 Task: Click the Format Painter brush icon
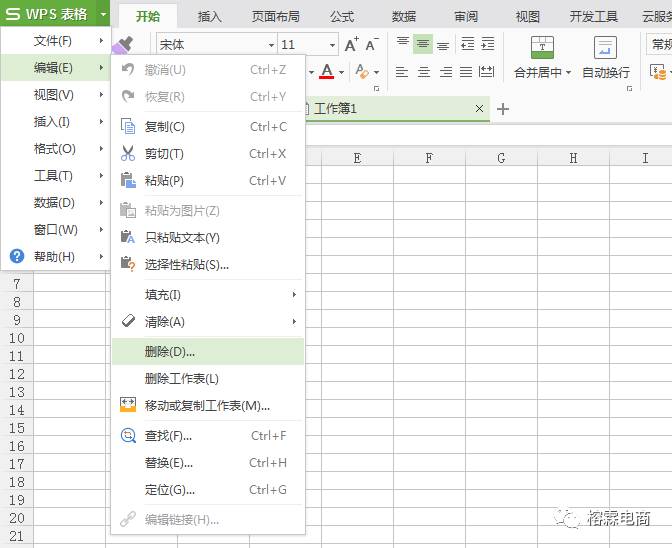pos(123,45)
